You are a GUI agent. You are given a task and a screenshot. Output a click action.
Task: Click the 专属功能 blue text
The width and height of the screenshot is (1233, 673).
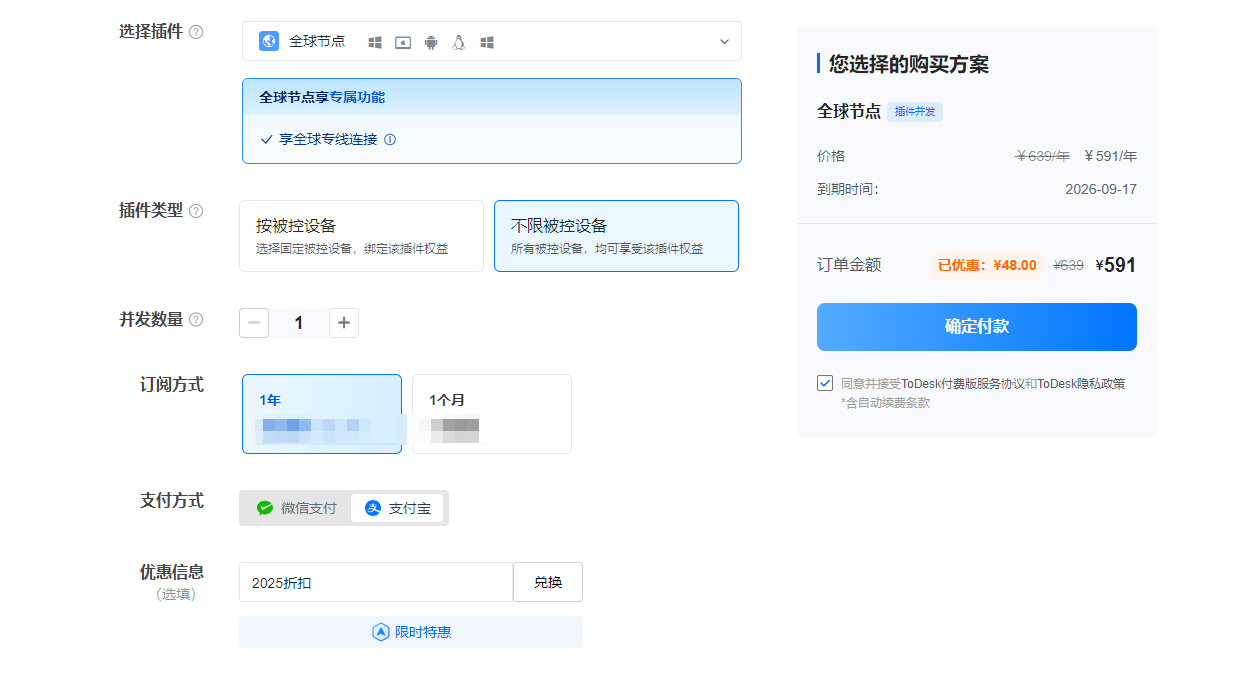tap(357, 97)
